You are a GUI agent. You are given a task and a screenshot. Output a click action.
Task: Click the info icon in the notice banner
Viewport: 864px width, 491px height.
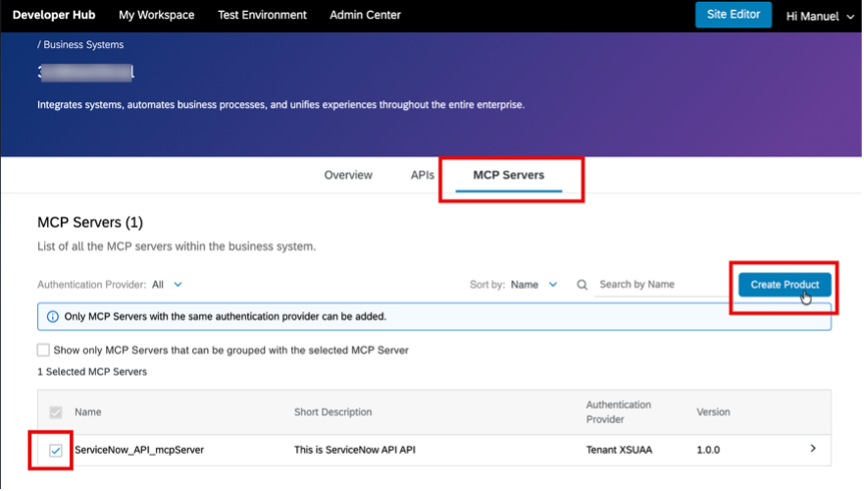[x=52, y=317]
